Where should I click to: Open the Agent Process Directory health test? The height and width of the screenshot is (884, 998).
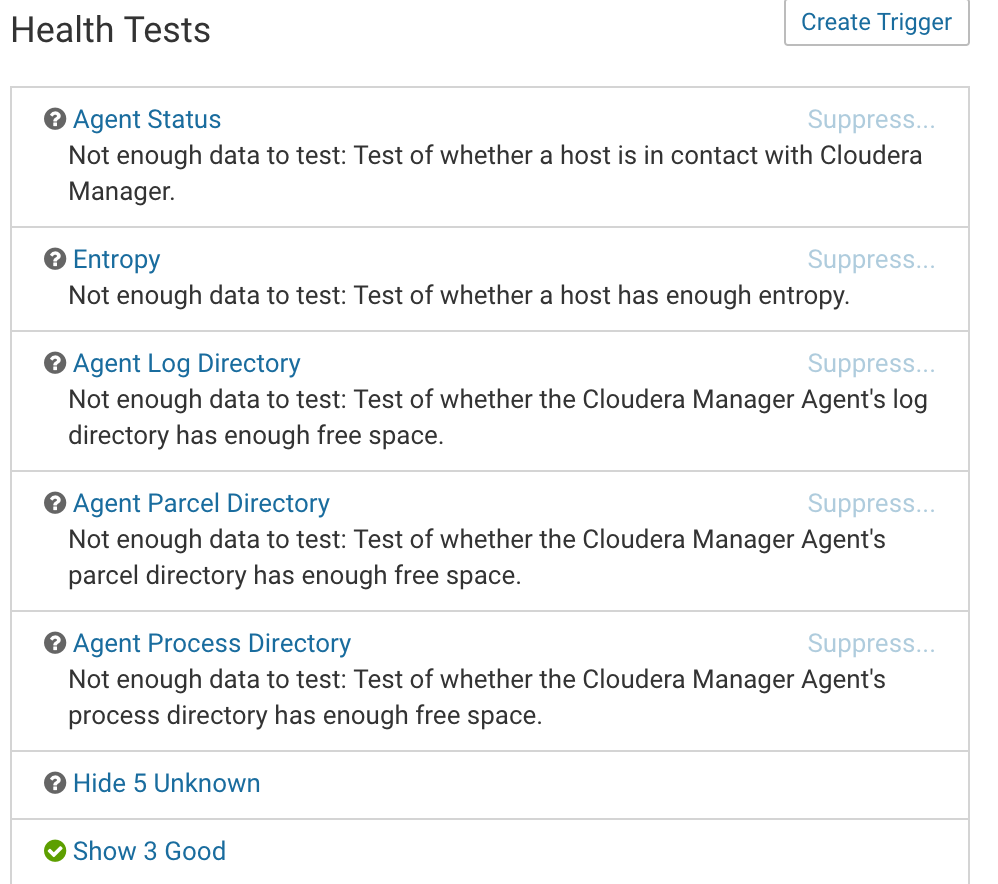coord(211,643)
